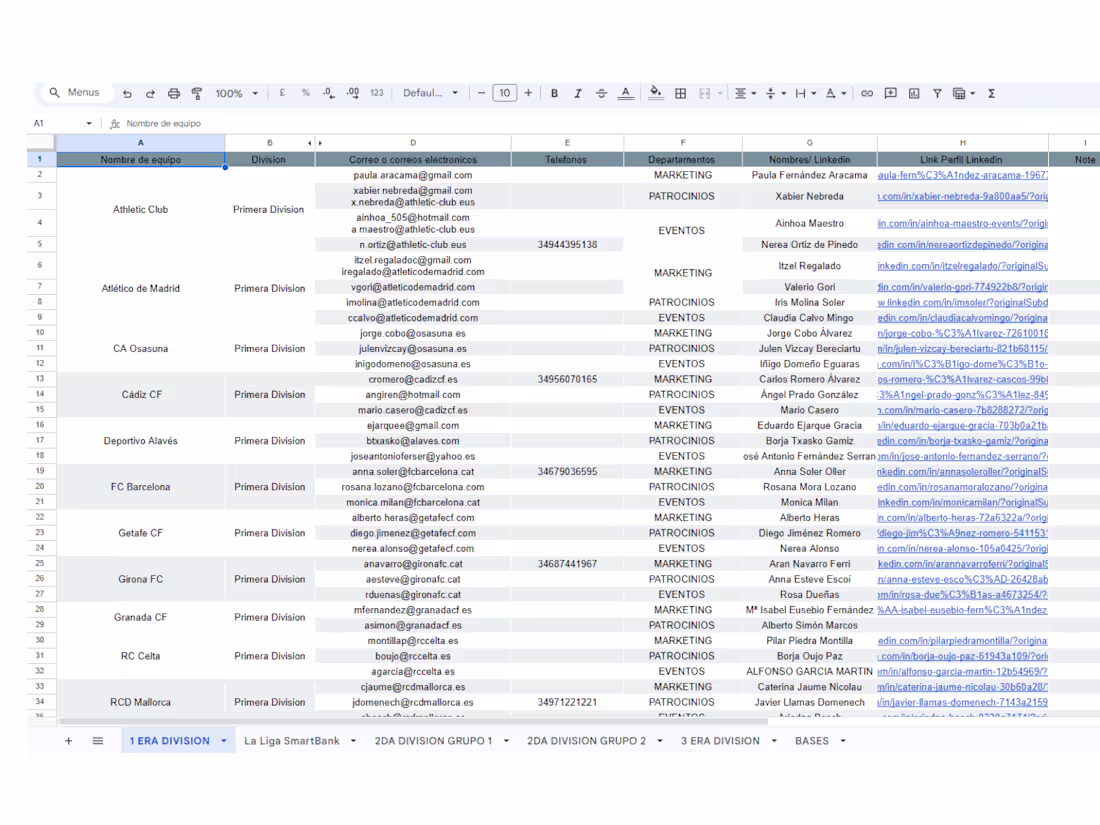1100x825 pixels.
Task: Select cell paula.aracama@gmail.com
Action: [x=413, y=175]
